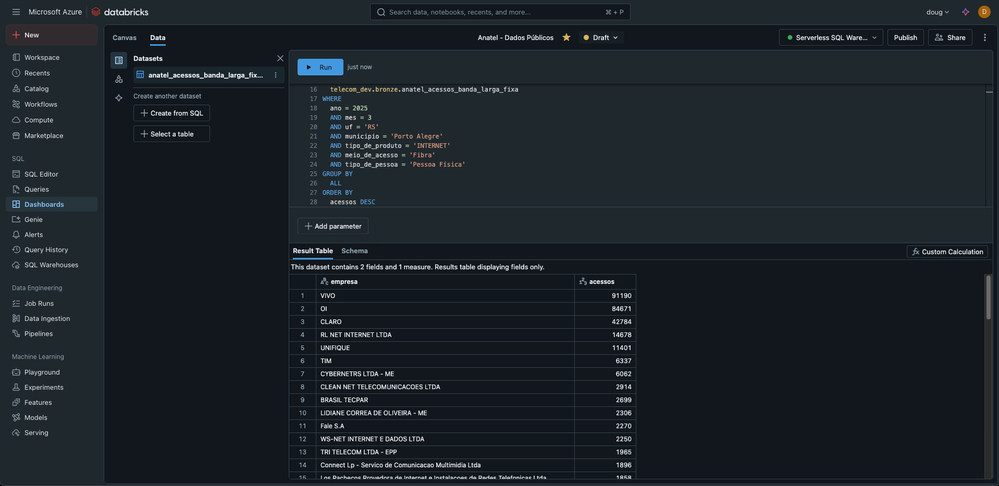Click the assistant icon in side rail

[119, 98]
